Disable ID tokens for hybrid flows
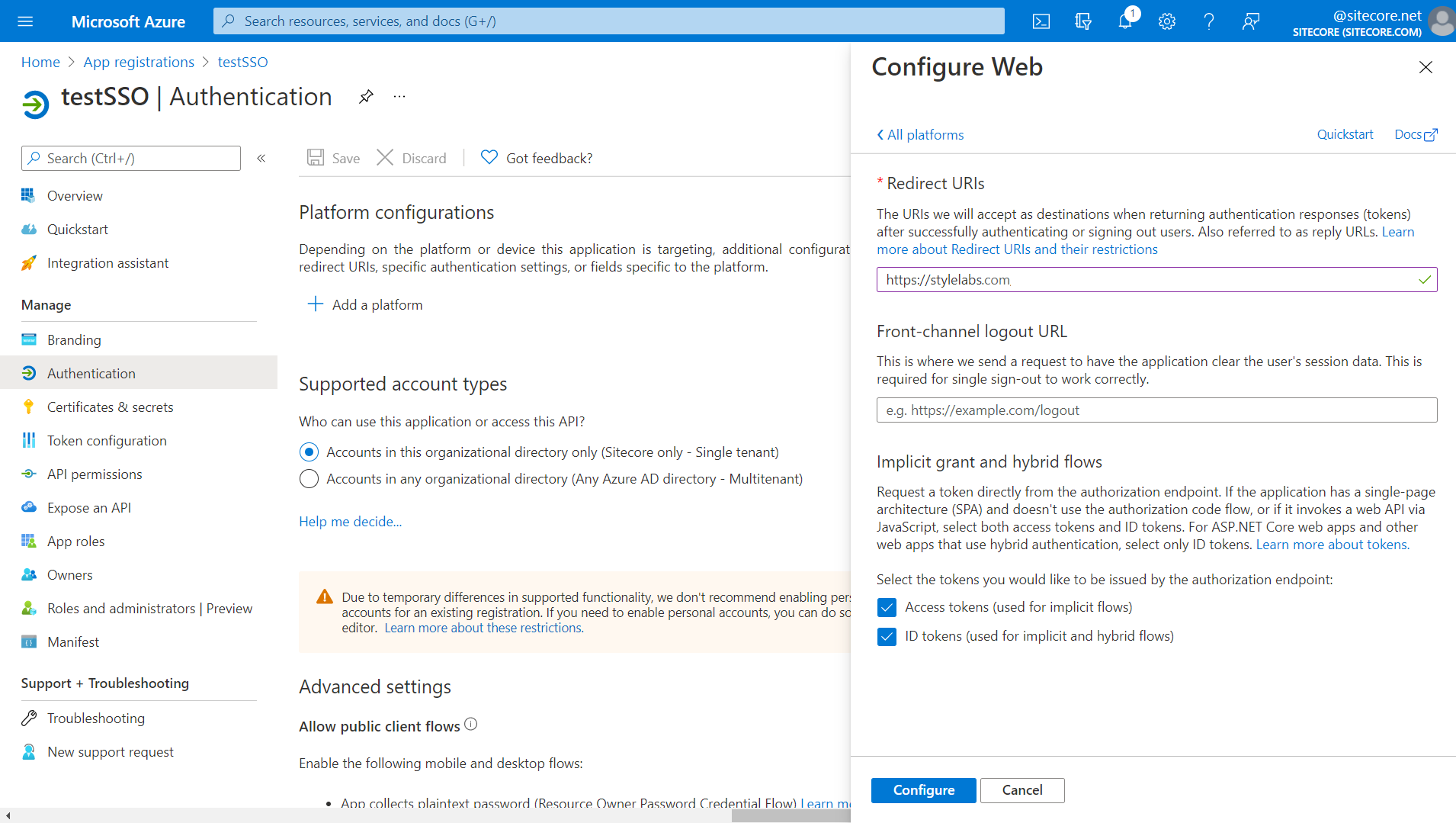This screenshot has height=823, width=1456. point(887,636)
